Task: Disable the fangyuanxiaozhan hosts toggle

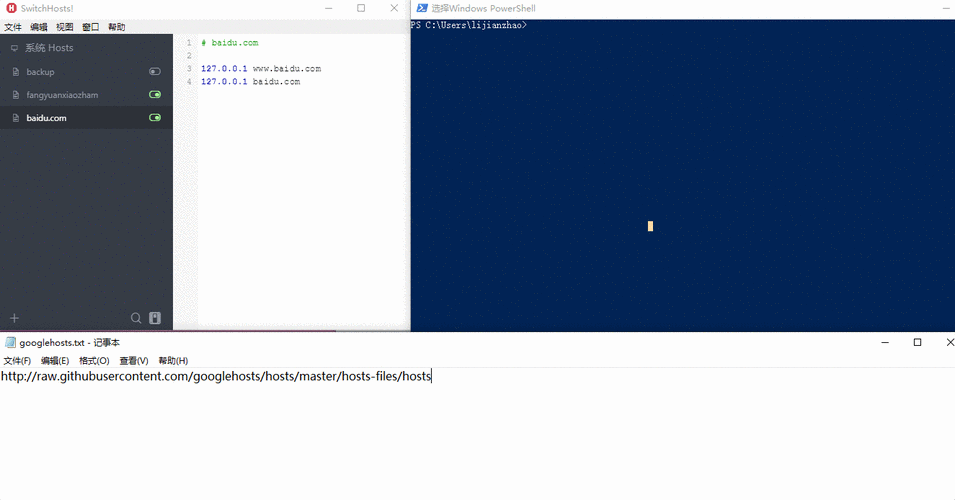Action: [155, 94]
